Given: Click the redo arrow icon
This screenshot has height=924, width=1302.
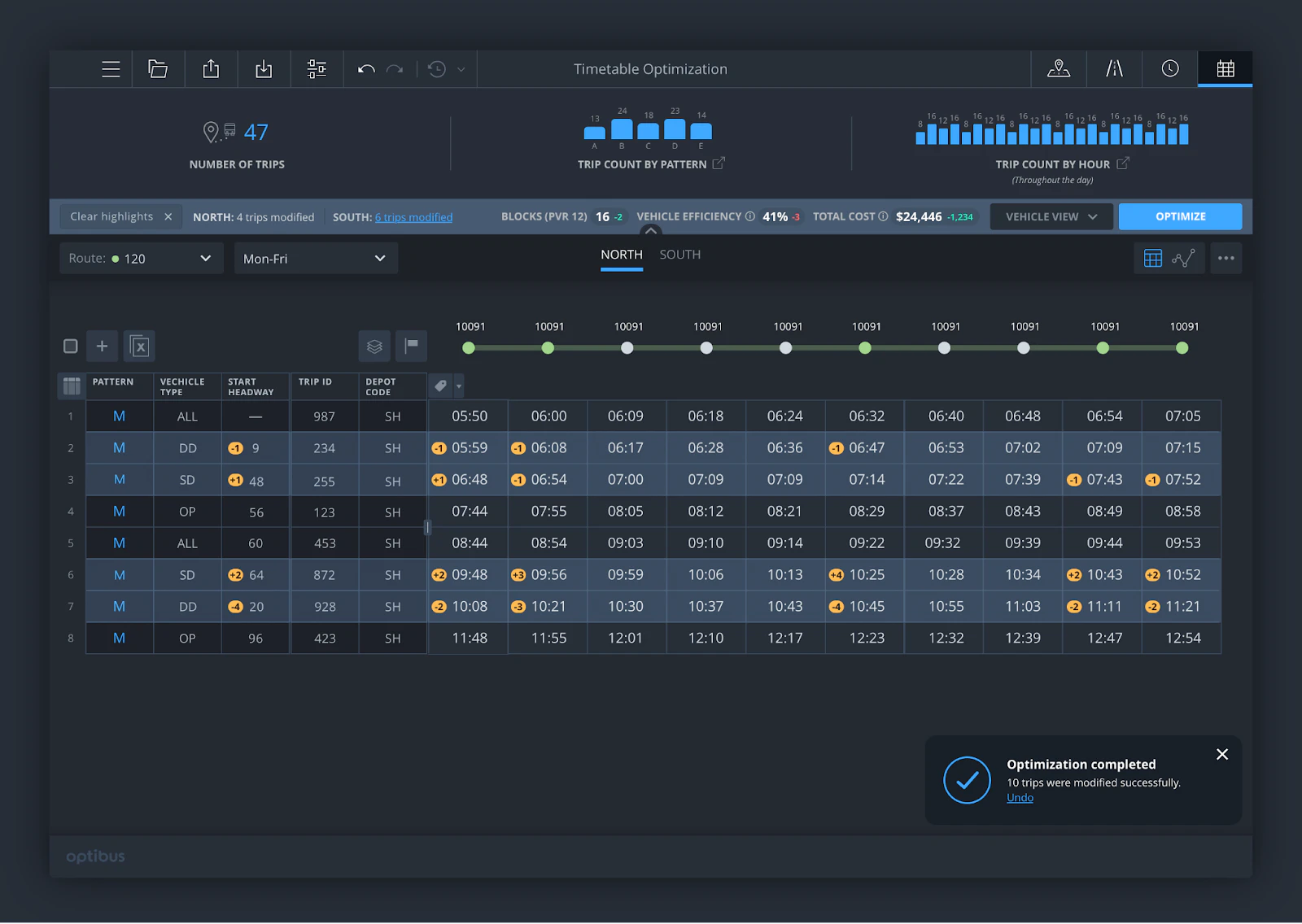Looking at the screenshot, I should (x=395, y=69).
